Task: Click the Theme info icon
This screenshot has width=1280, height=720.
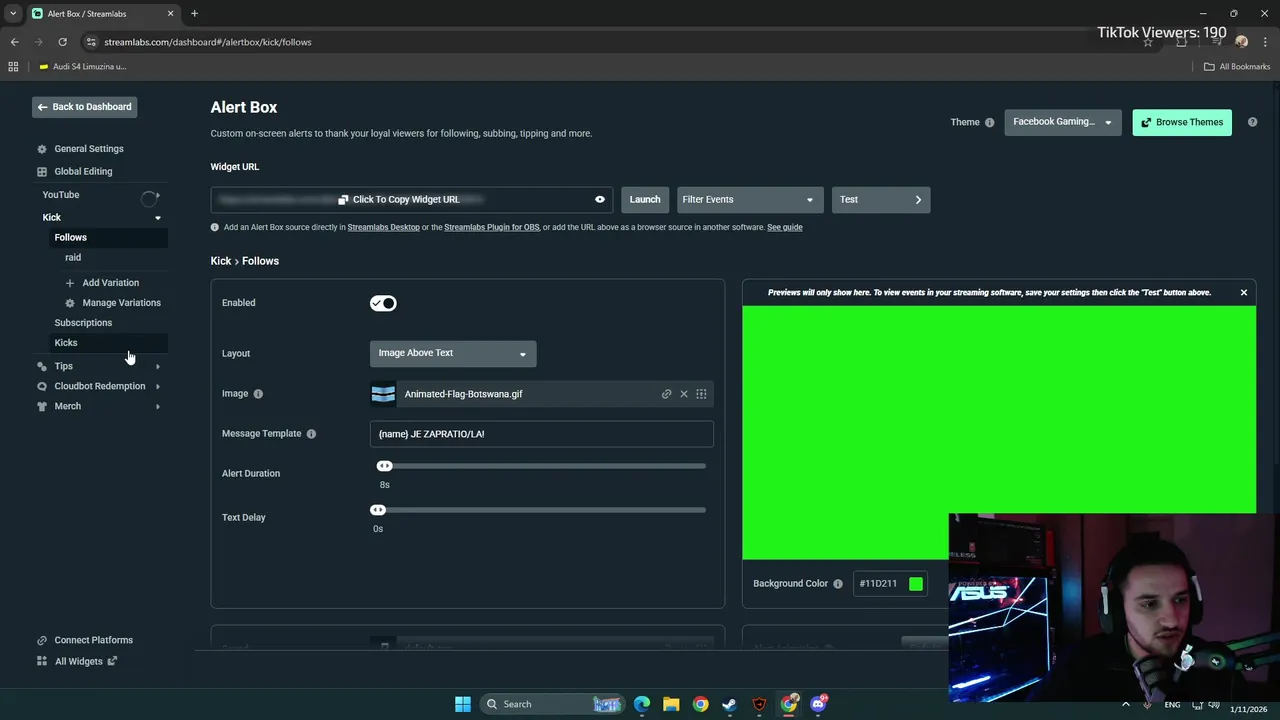Action: [990, 122]
